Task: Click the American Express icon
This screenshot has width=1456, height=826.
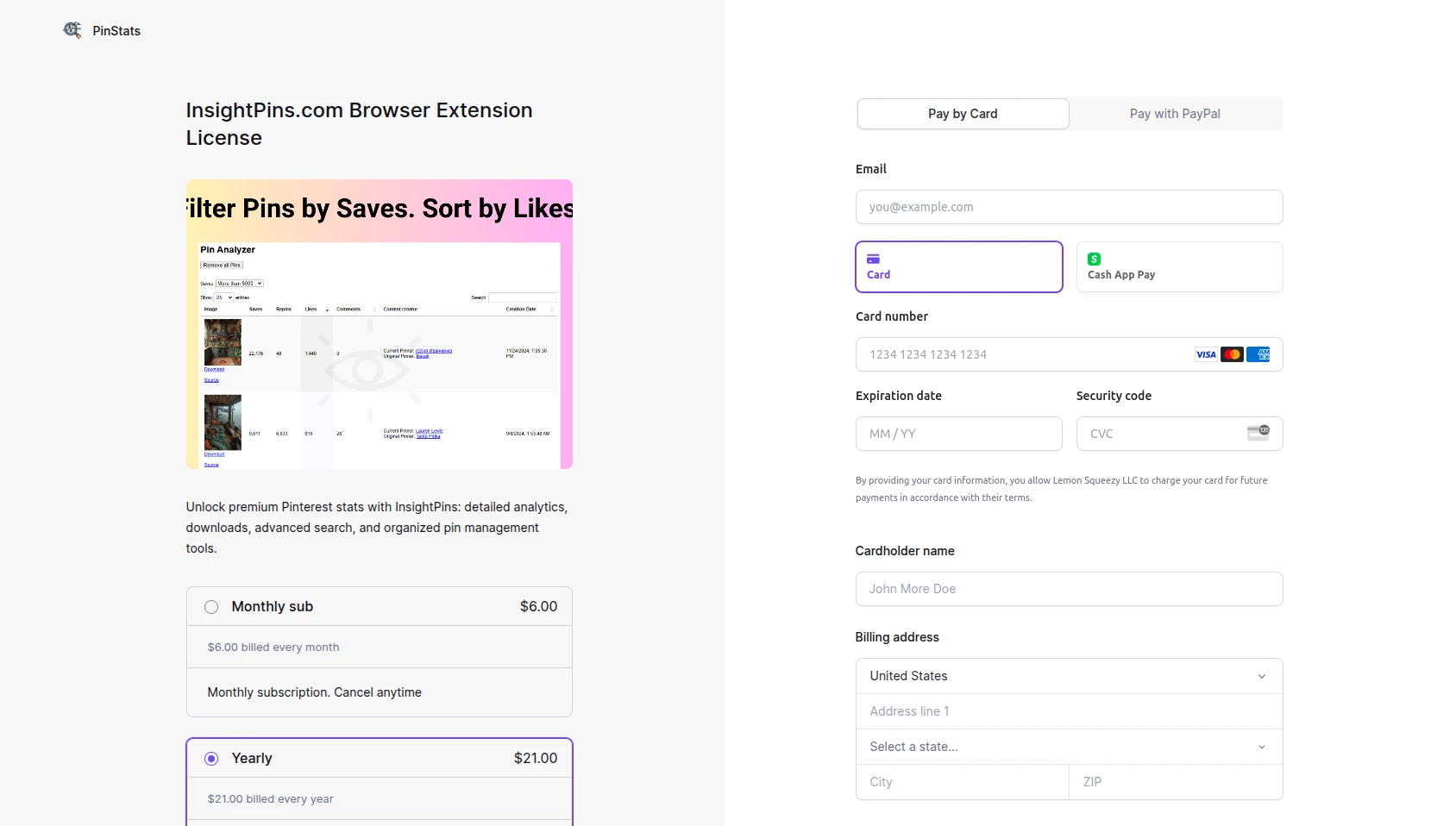Action: tap(1258, 354)
